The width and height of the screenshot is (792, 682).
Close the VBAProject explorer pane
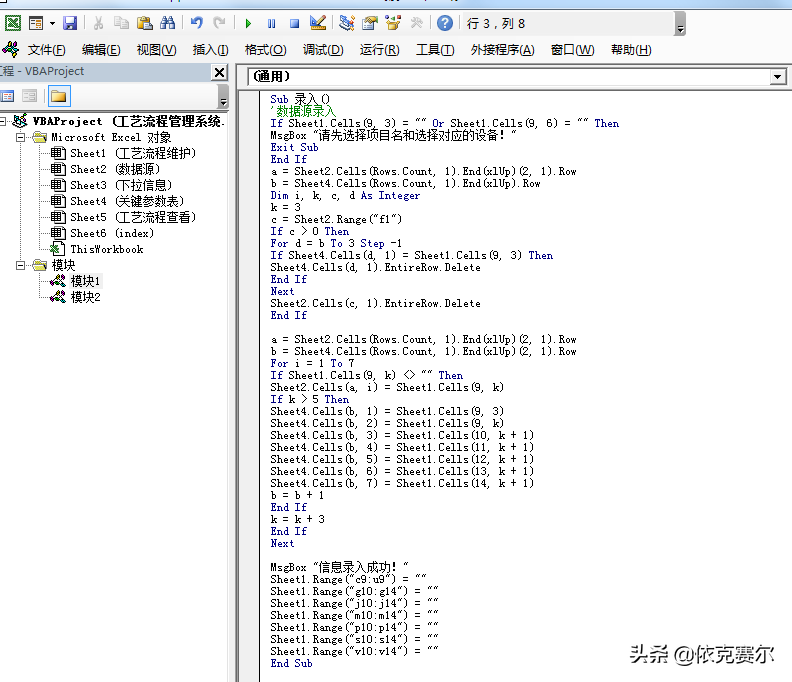pos(219,73)
